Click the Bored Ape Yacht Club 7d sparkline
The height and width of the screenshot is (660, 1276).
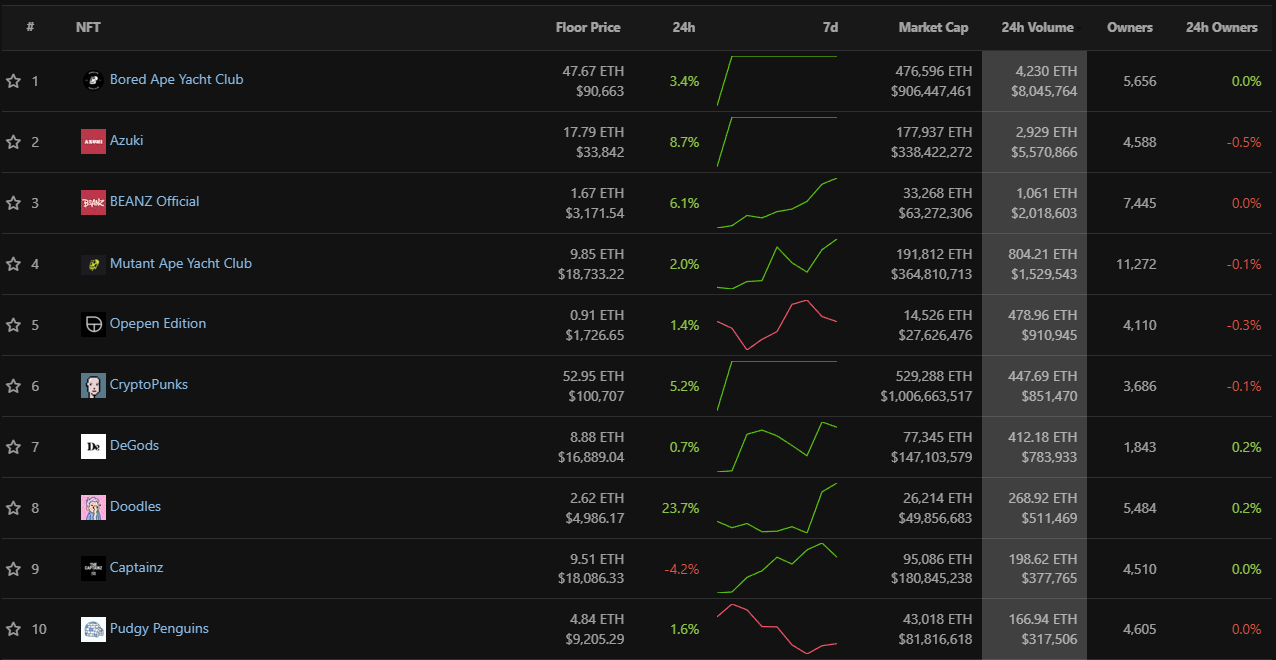click(x=777, y=80)
